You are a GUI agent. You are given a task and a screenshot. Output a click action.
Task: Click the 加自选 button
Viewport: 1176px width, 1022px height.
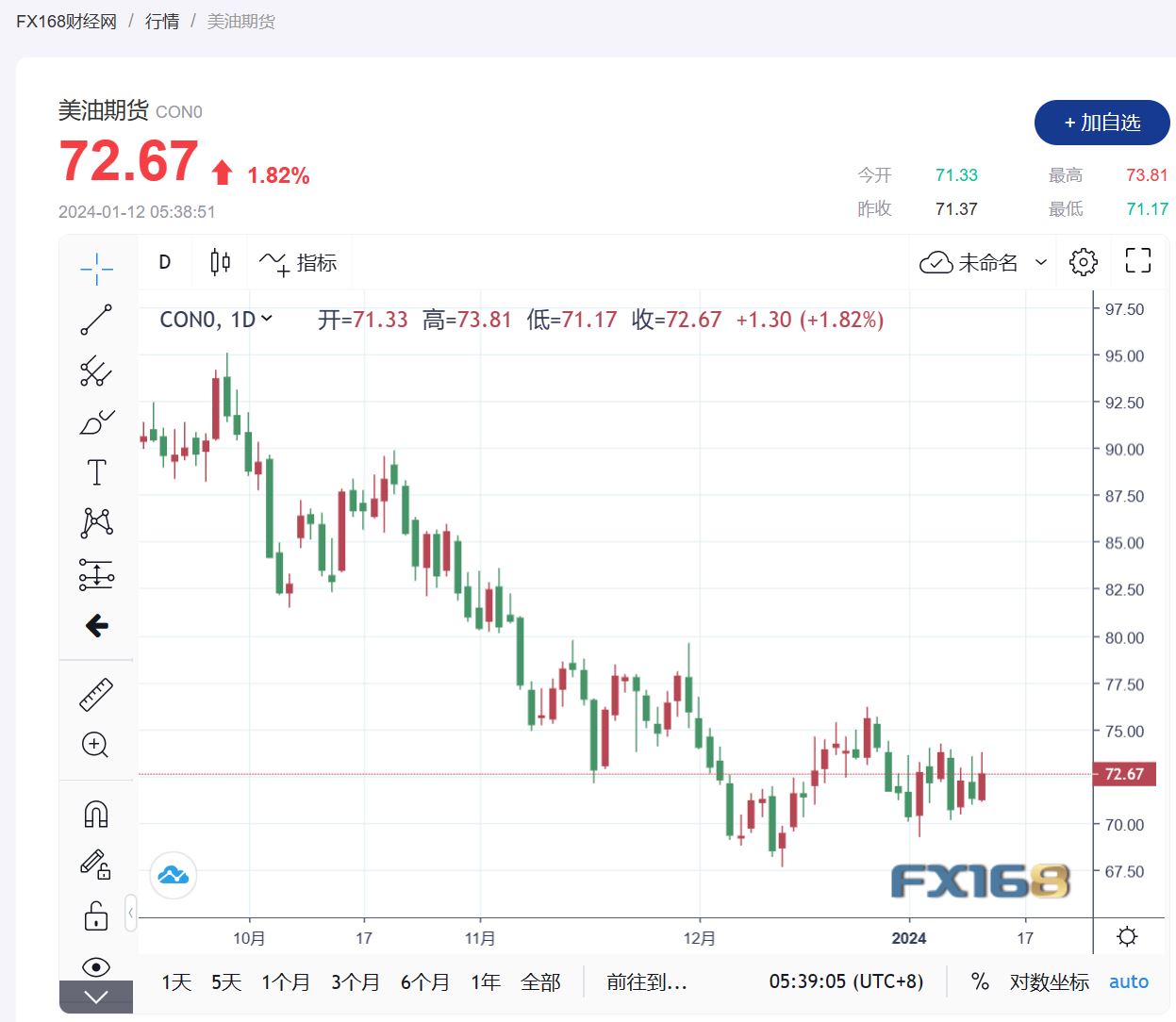point(1101,123)
